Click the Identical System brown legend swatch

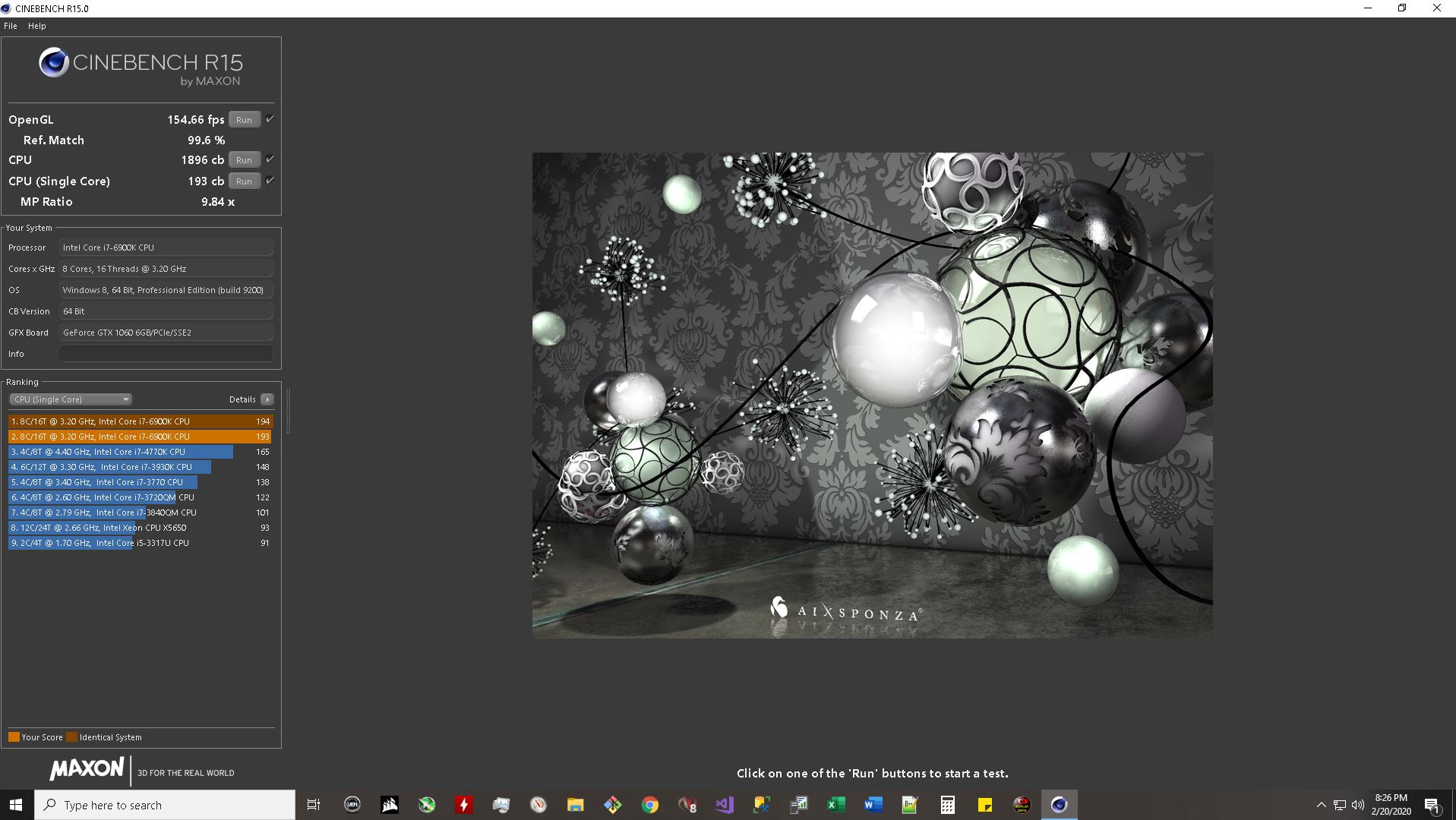pyautogui.click(x=71, y=736)
